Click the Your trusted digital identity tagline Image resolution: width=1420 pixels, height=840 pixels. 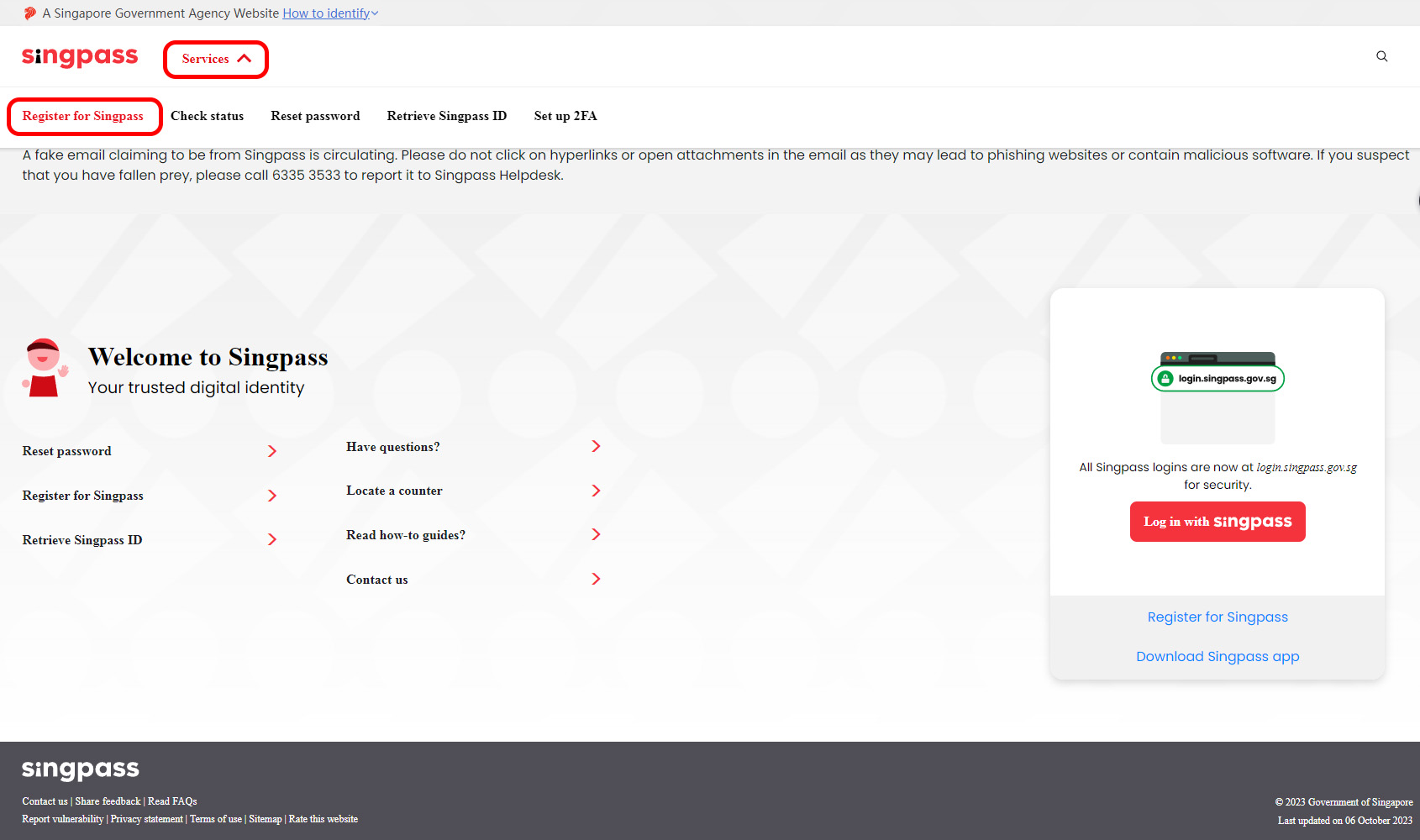pyautogui.click(x=197, y=387)
